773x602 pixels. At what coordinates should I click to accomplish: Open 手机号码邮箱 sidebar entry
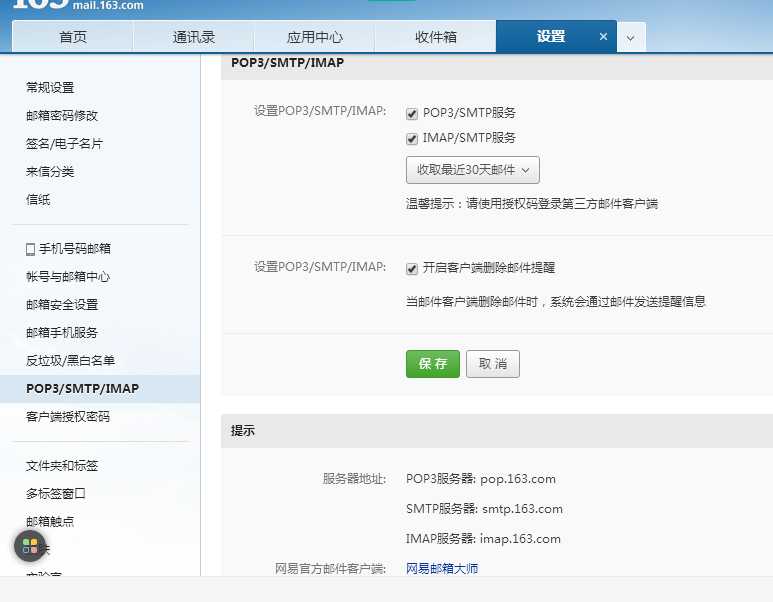pos(75,249)
